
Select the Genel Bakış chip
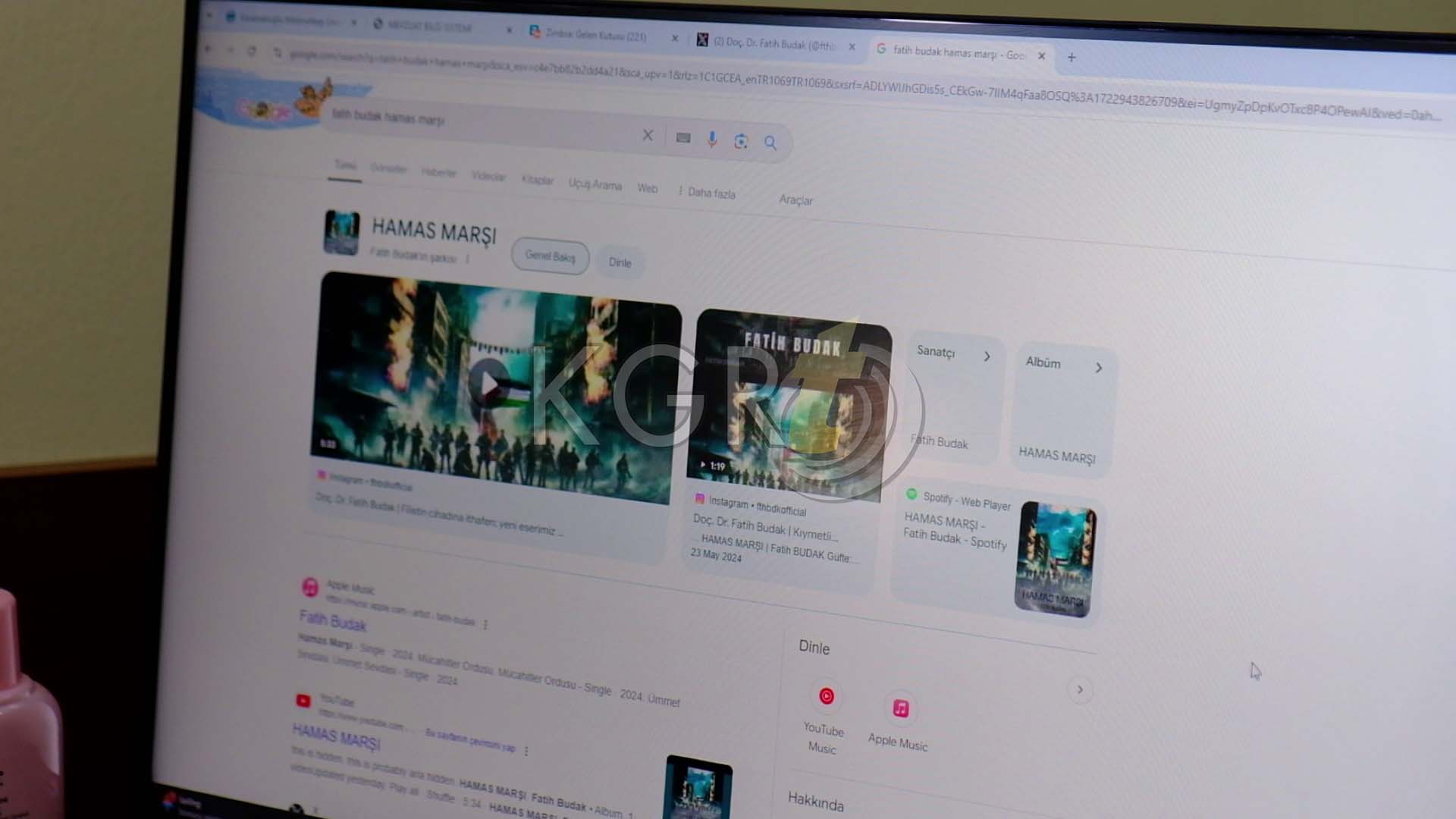(551, 256)
